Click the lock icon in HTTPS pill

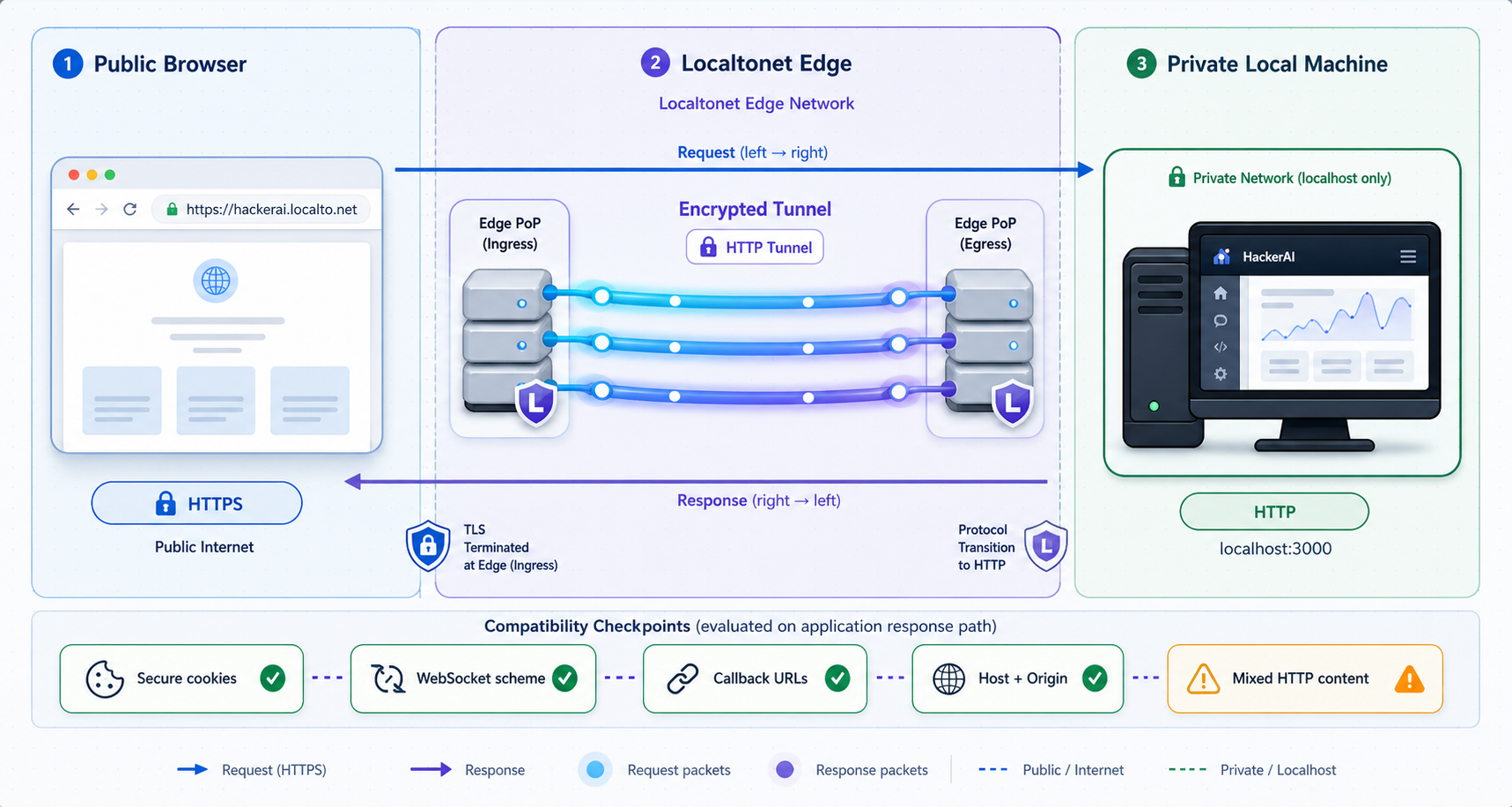166,503
